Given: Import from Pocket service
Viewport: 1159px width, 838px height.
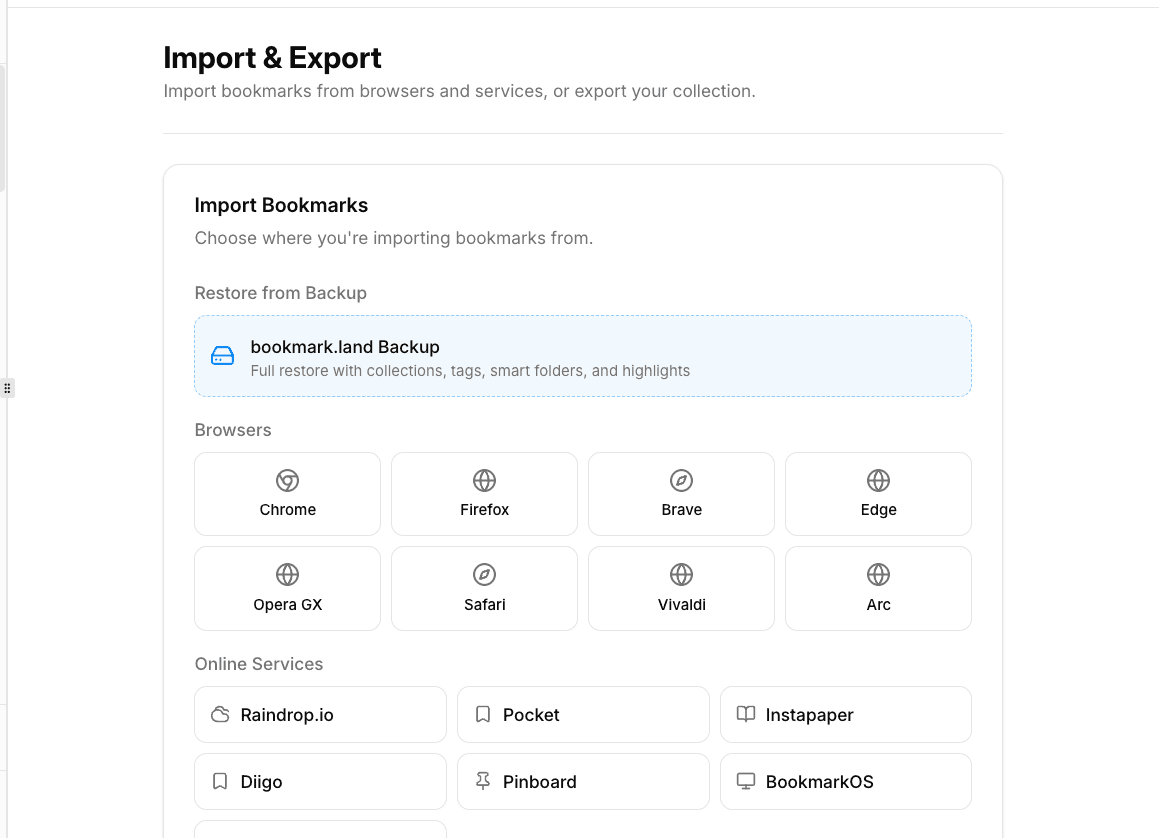Looking at the screenshot, I should click(x=583, y=715).
